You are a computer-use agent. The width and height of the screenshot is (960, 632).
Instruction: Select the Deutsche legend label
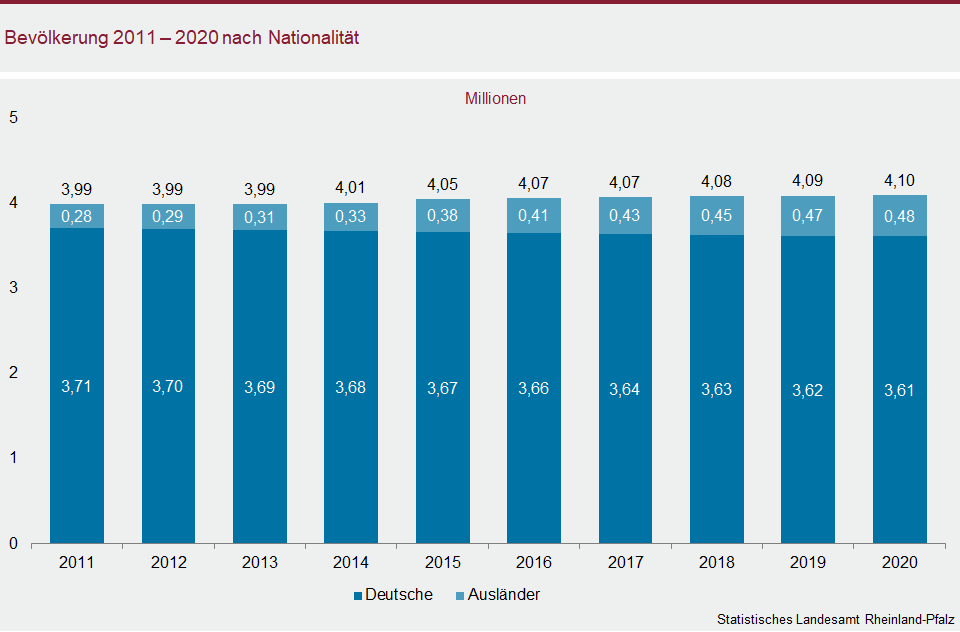(399, 595)
